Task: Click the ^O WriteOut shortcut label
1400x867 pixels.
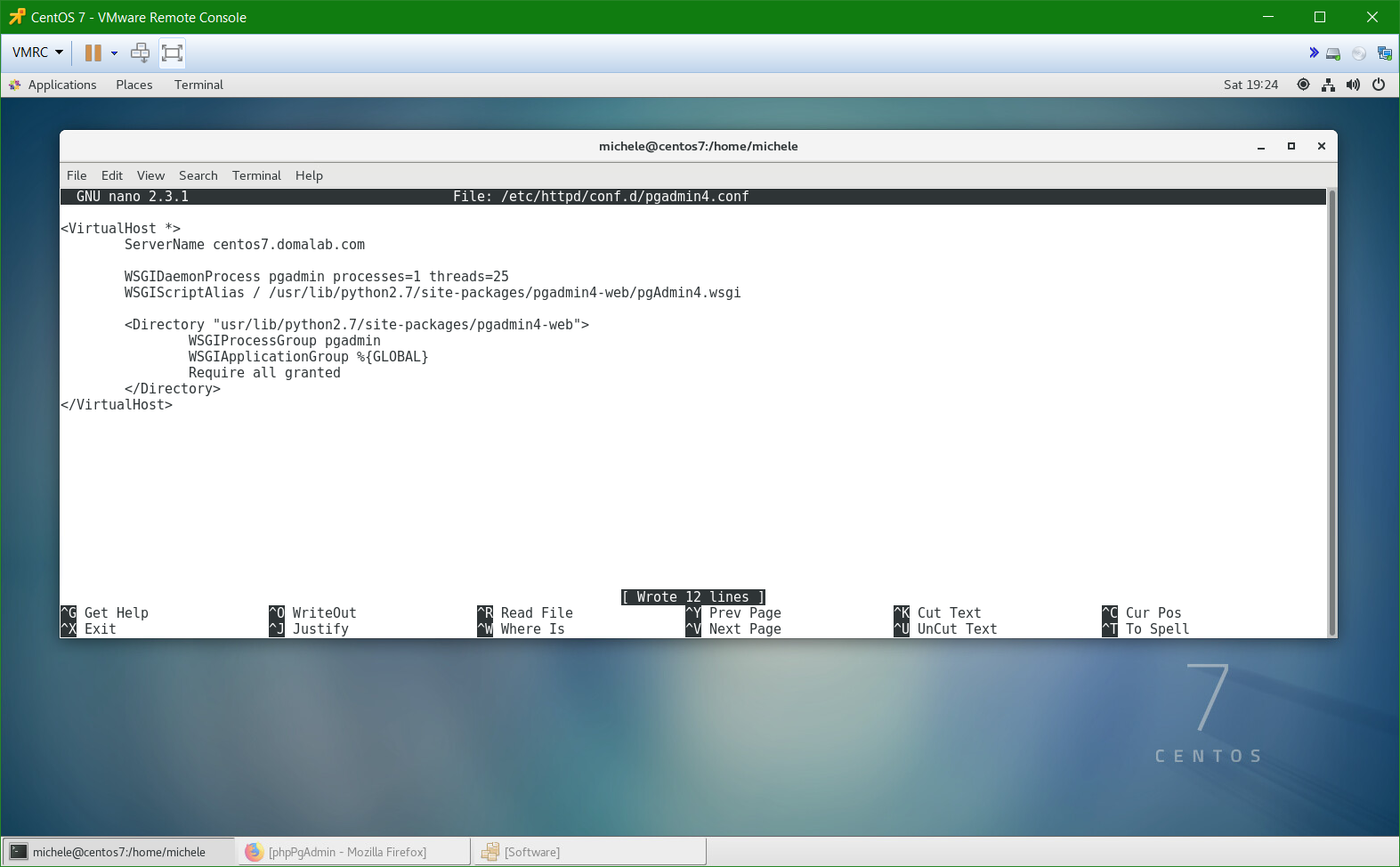Action: 312,613
